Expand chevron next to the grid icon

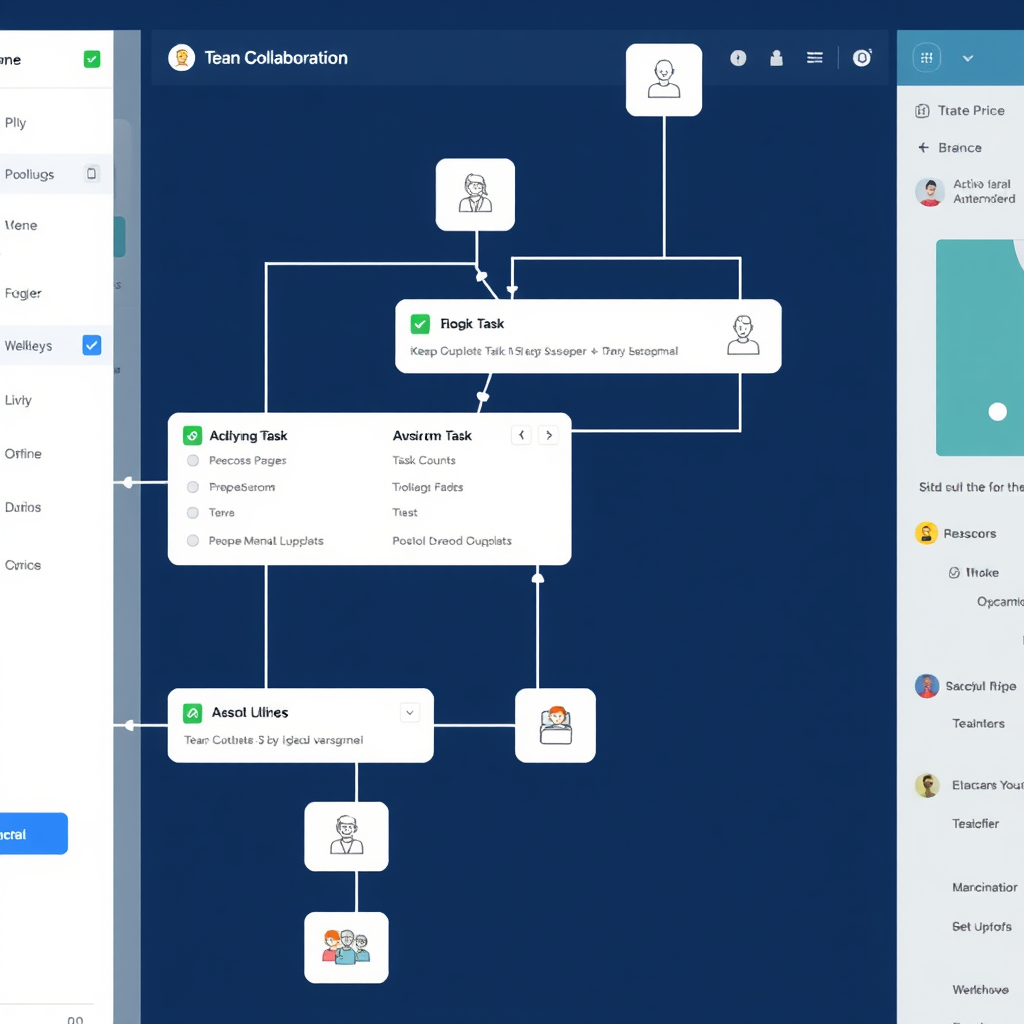tap(968, 58)
